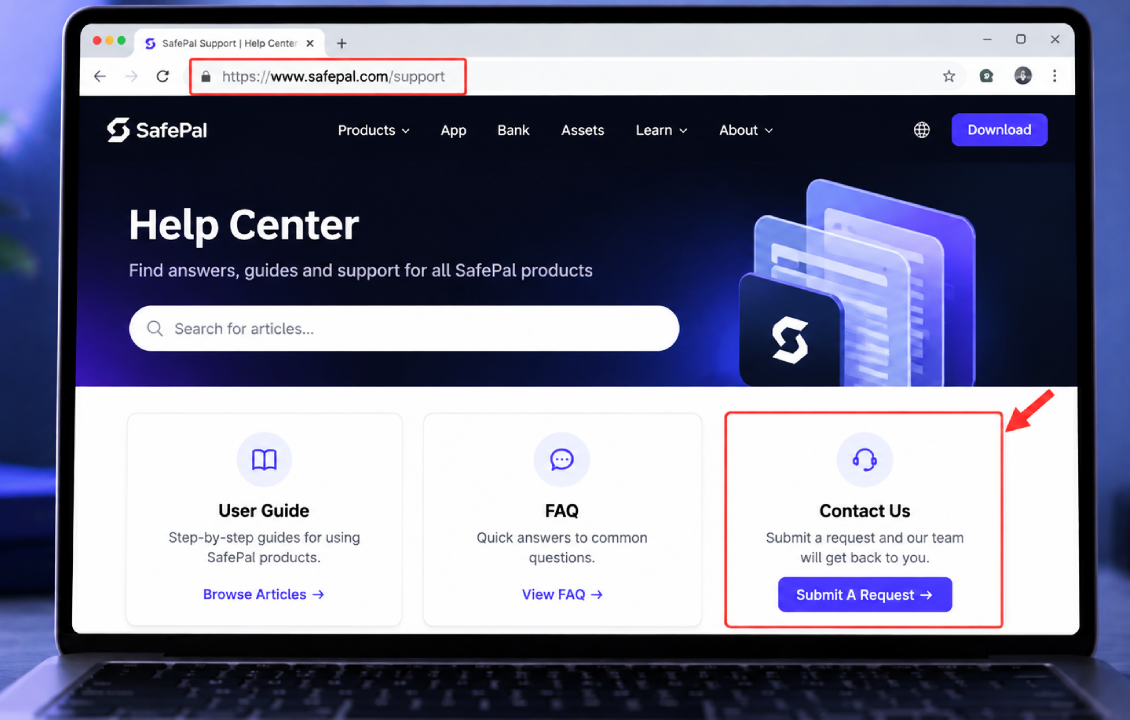
Task: Bookmark the page with the star icon
Action: [949, 76]
